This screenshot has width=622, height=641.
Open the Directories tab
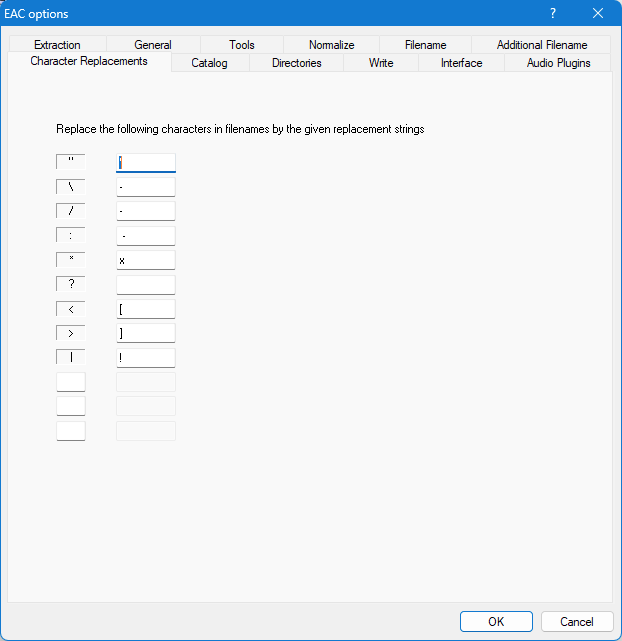click(296, 63)
